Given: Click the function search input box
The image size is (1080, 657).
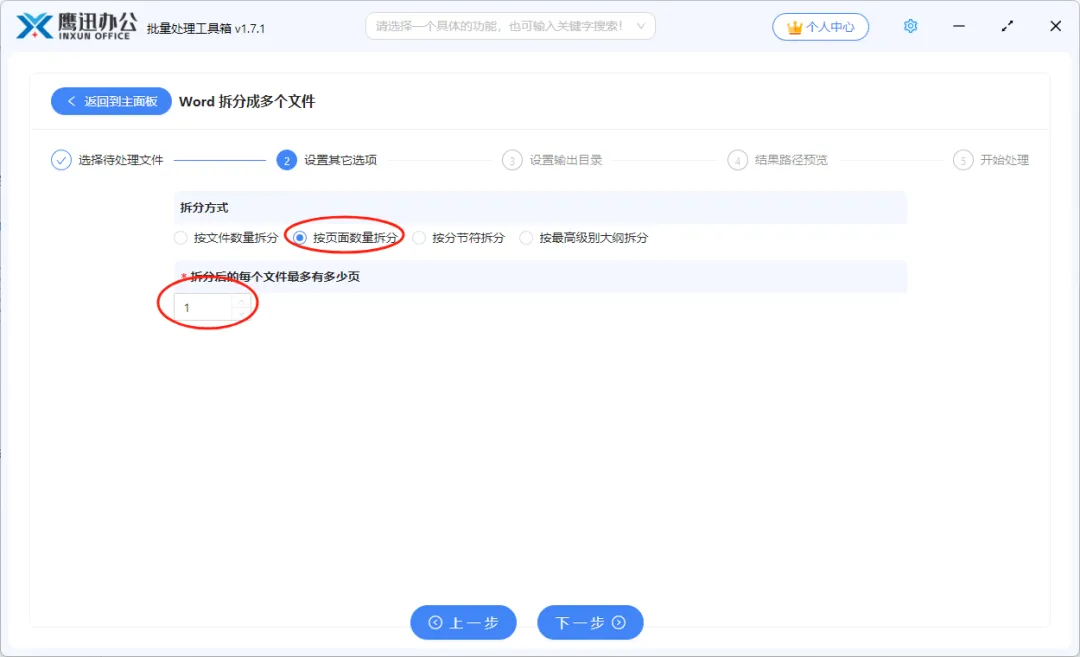Looking at the screenshot, I should 510,26.
